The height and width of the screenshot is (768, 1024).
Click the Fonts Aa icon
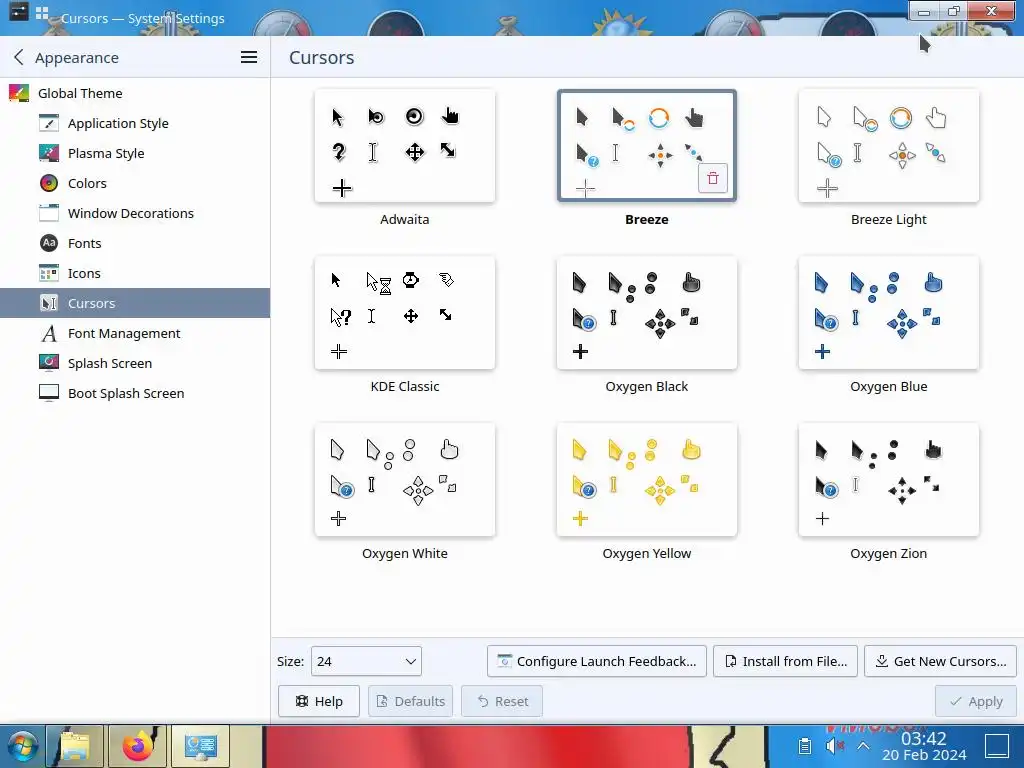[x=49, y=244]
